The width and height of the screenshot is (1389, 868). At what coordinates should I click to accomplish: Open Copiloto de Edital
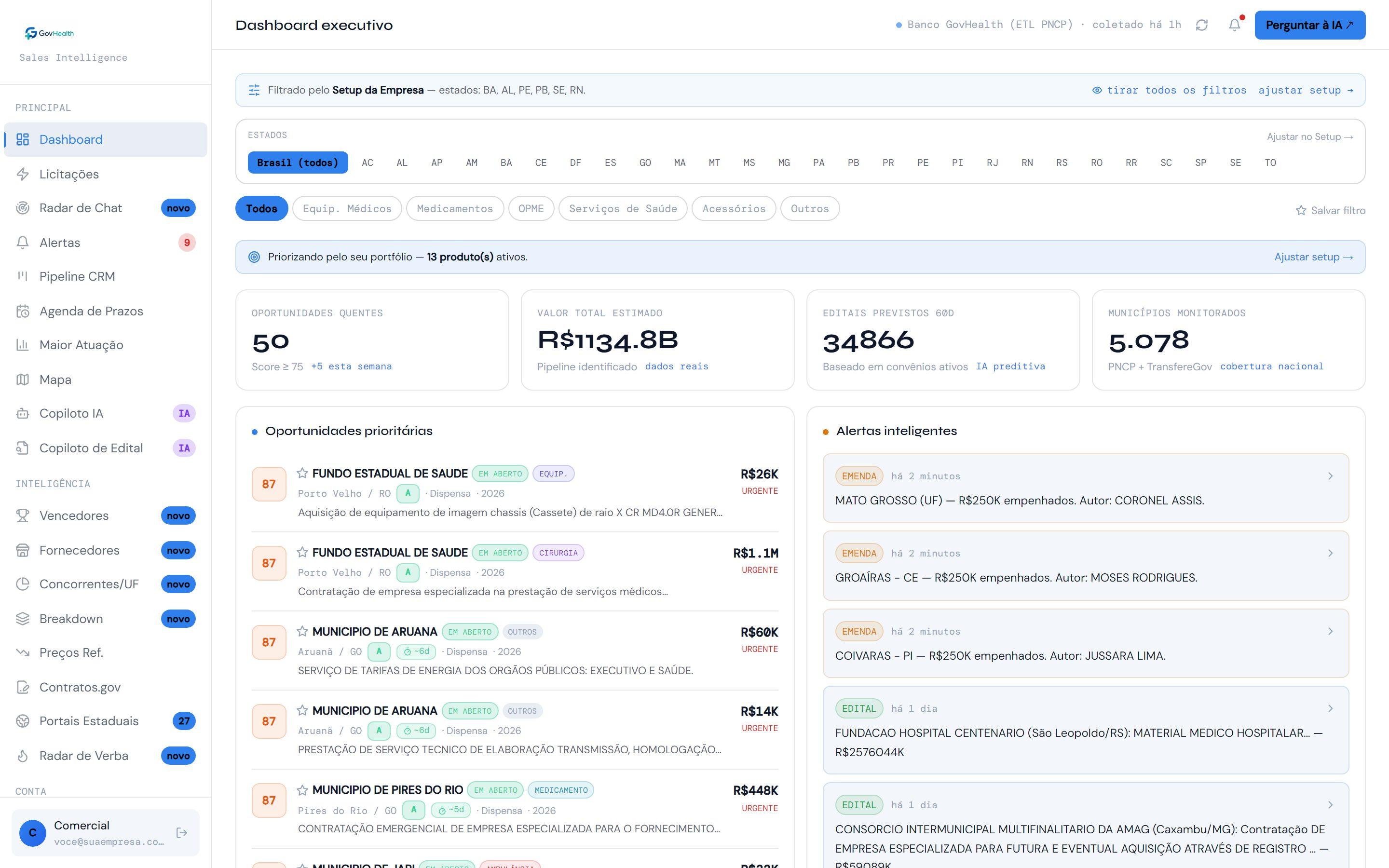click(106, 448)
